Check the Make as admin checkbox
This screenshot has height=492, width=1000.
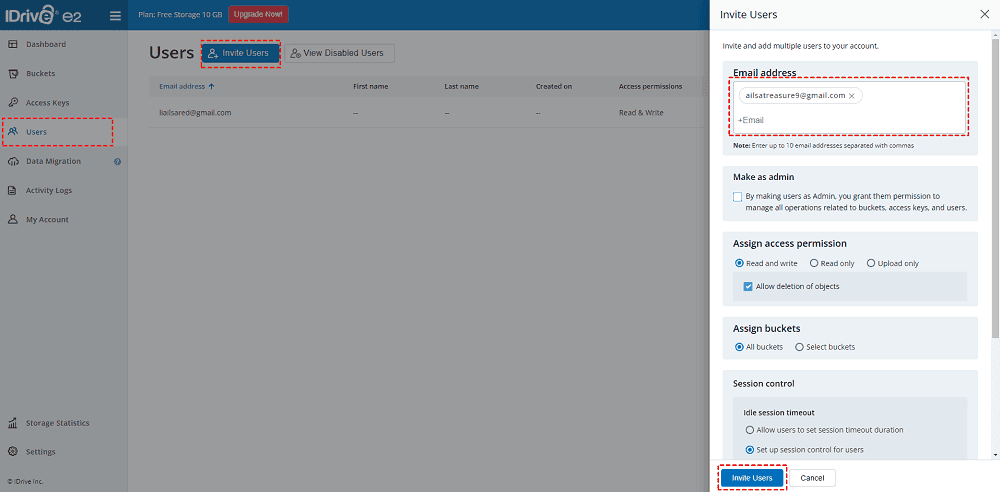click(738, 197)
